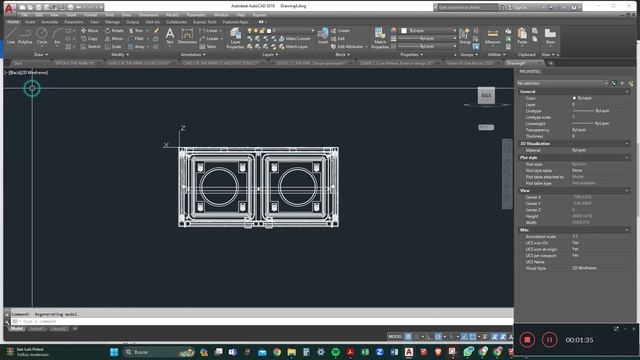This screenshot has height=360, width=640.
Task: Click the Mirror command
Action: (x=114, y=39)
